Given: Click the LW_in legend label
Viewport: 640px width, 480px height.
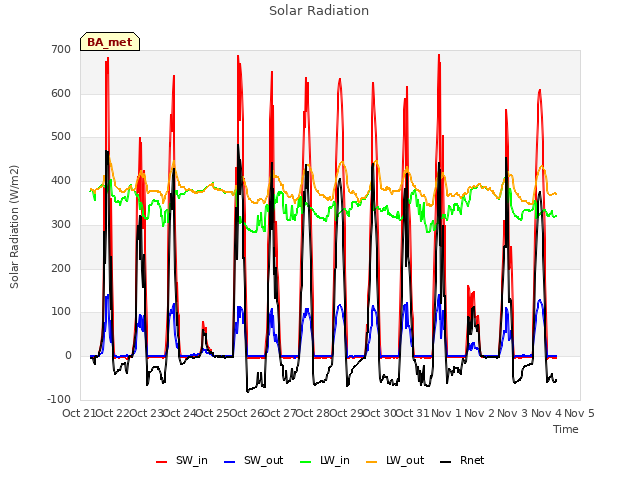Looking at the screenshot, I should click(x=335, y=460).
